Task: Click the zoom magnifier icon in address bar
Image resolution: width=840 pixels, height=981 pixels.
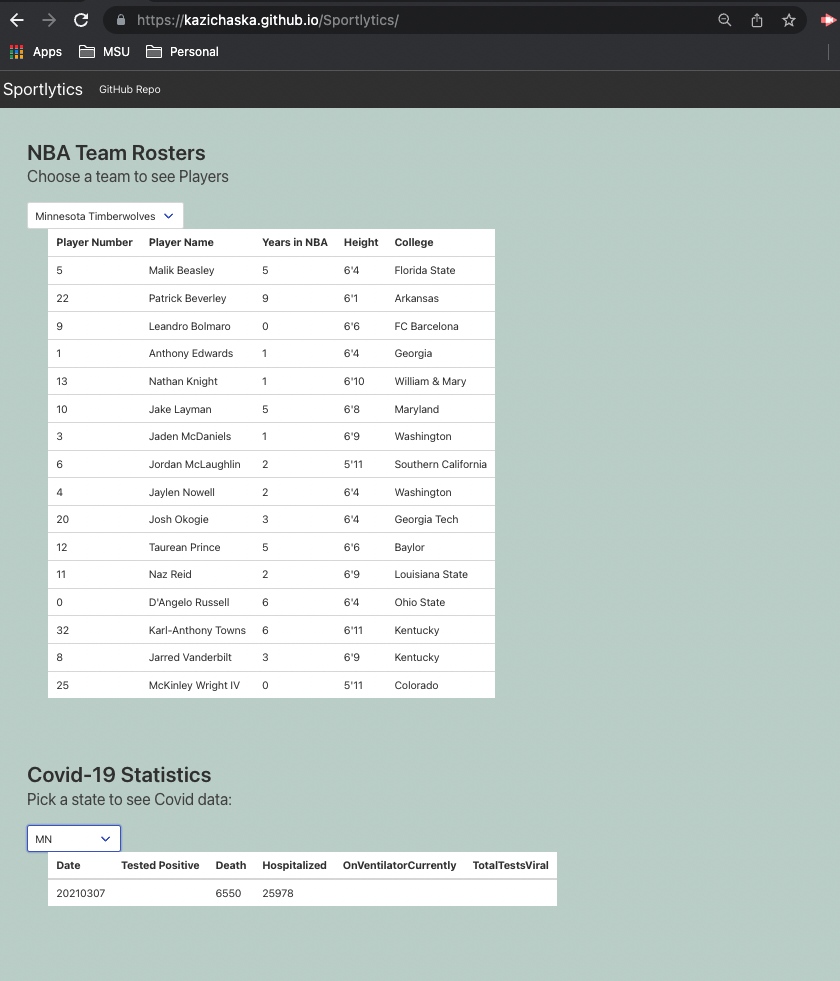Action: pos(725,20)
